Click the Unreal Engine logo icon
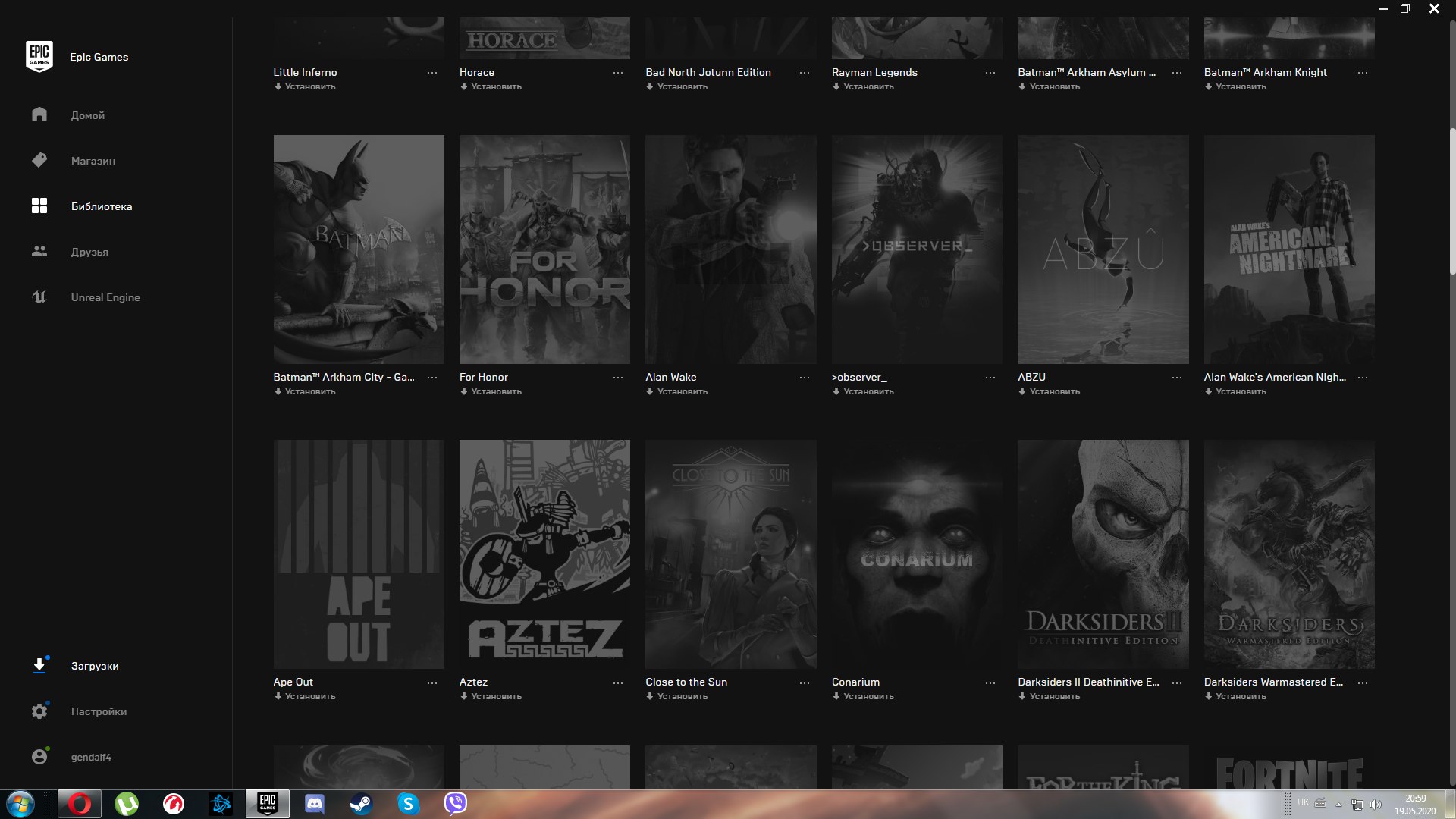Viewport: 1456px width, 819px height. click(x=39, y=297)
